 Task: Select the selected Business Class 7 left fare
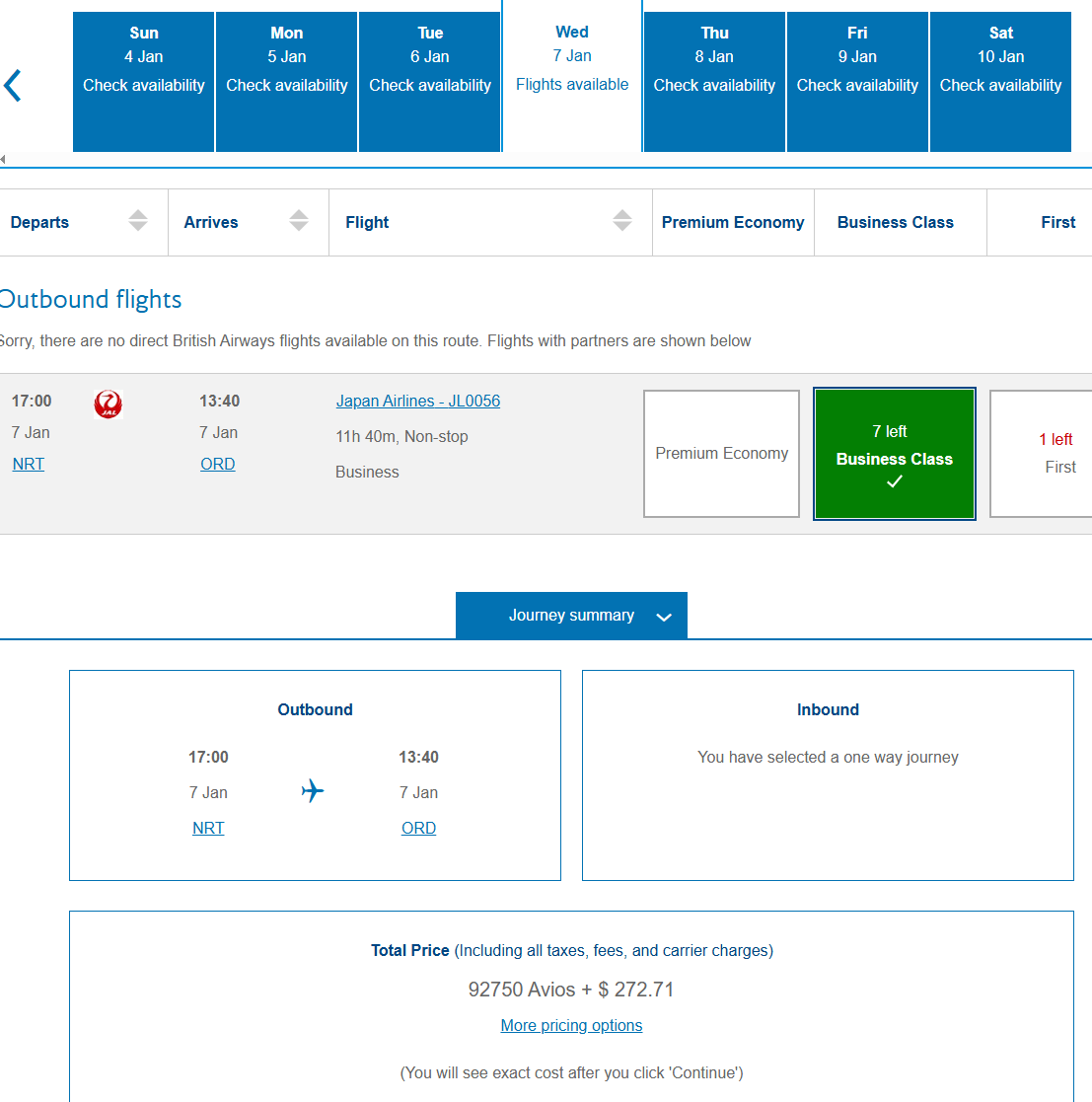pyautogui.click(x=894, y=454)
